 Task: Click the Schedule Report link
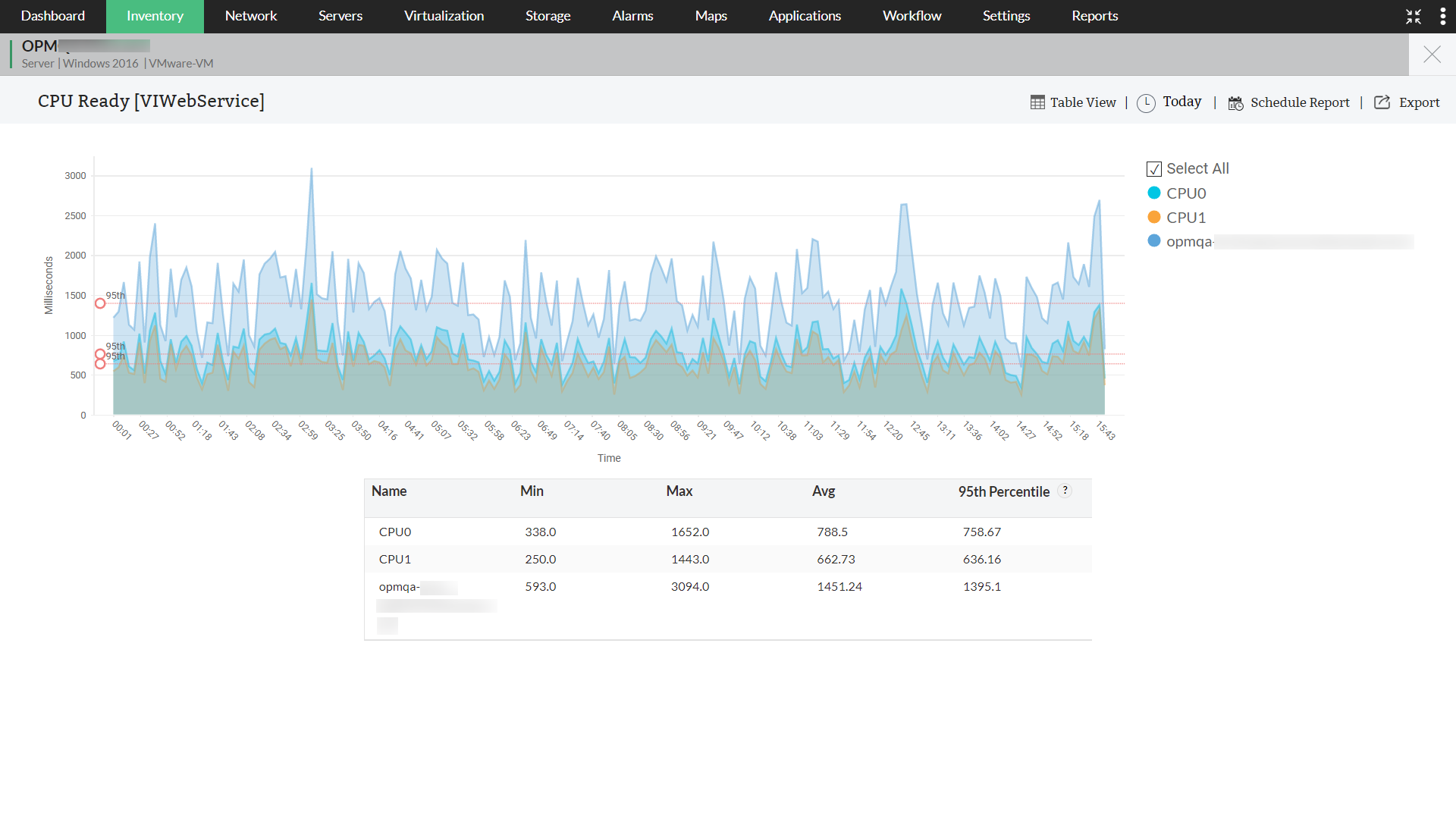click(1300, 102)
